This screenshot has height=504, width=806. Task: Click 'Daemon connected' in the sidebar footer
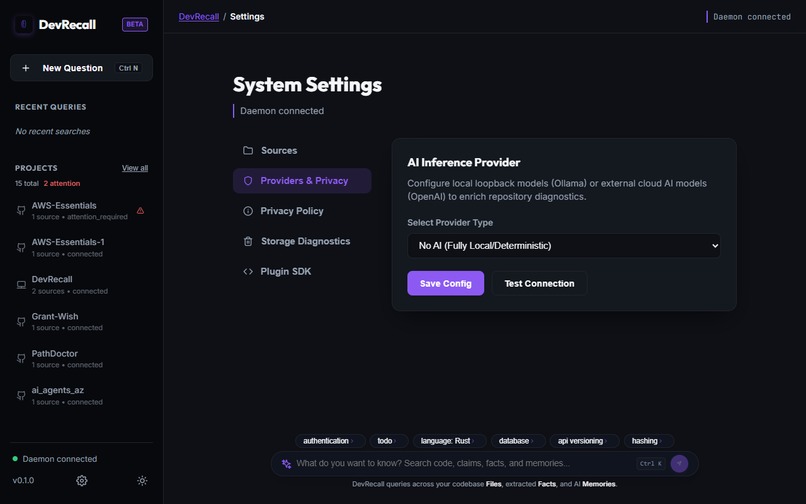tap(60, 459)
